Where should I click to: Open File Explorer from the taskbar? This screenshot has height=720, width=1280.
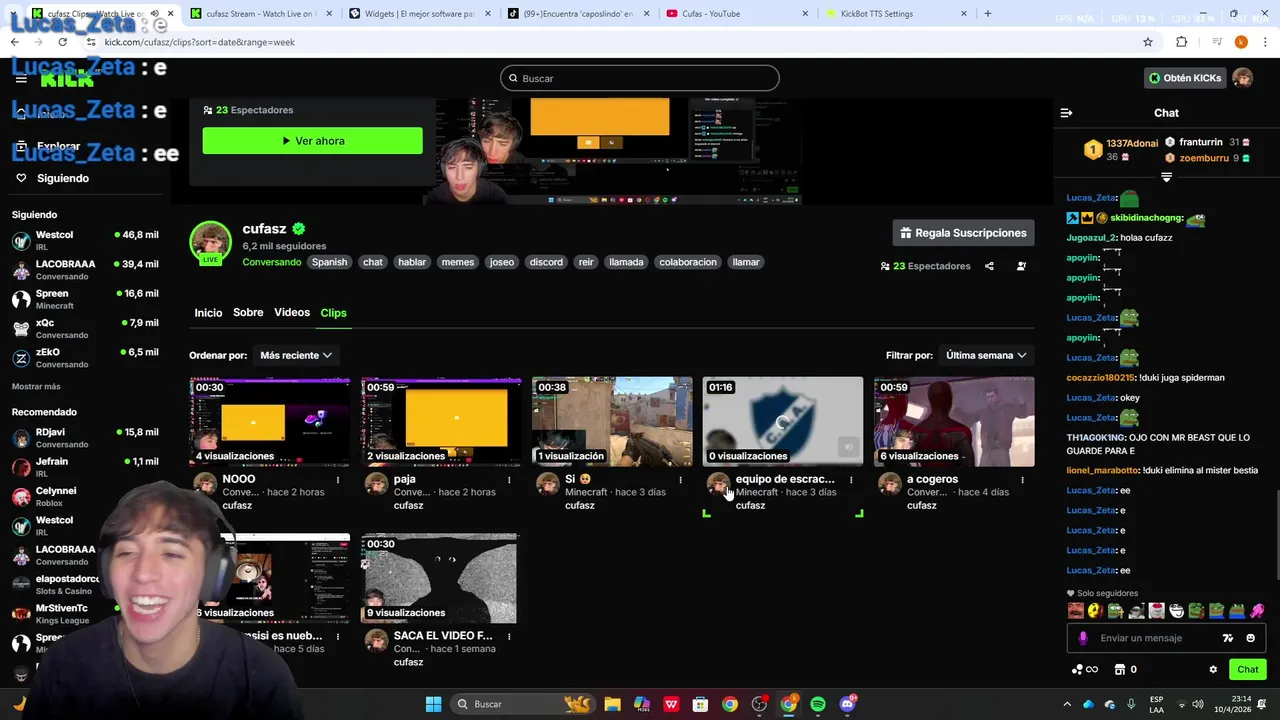pyautogui.click(x=612, y=704)
